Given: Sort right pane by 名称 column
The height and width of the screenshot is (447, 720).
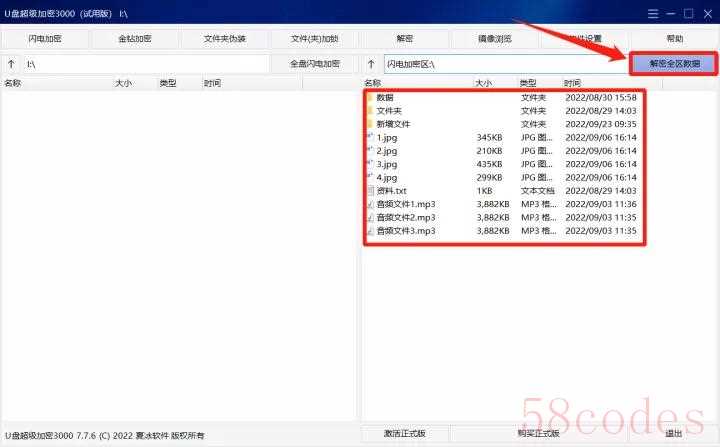Looking at the screenshot, I should [373, 83].
